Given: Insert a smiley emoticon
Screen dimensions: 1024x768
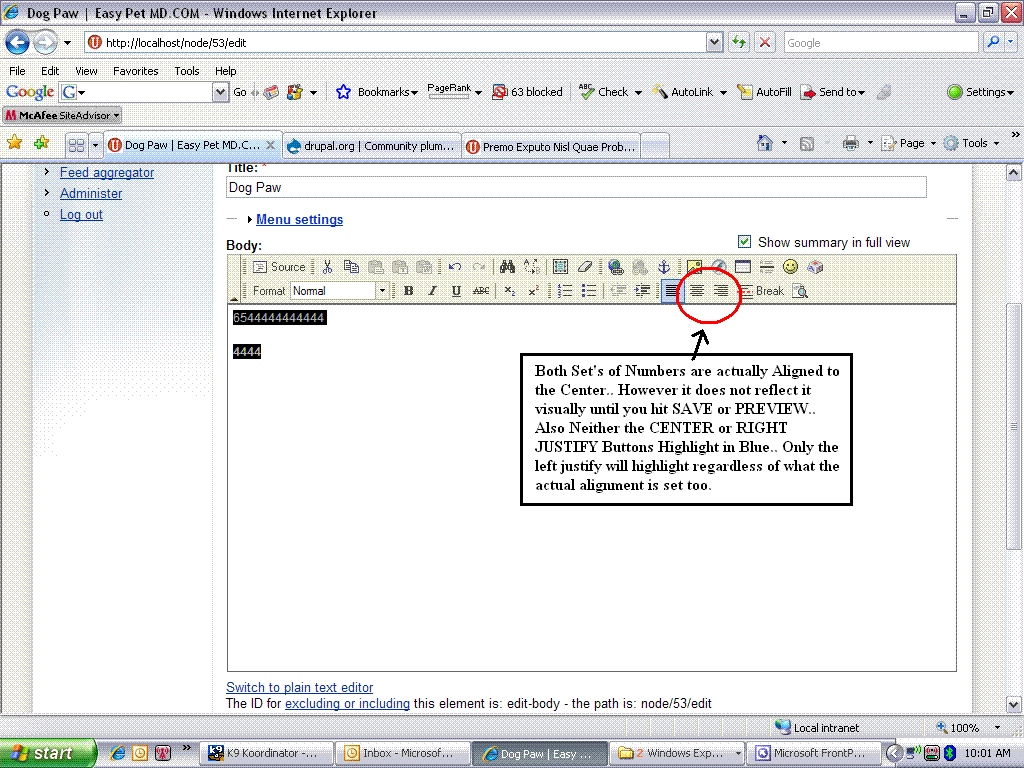Looking at the screenshot, I should point(790,267).
